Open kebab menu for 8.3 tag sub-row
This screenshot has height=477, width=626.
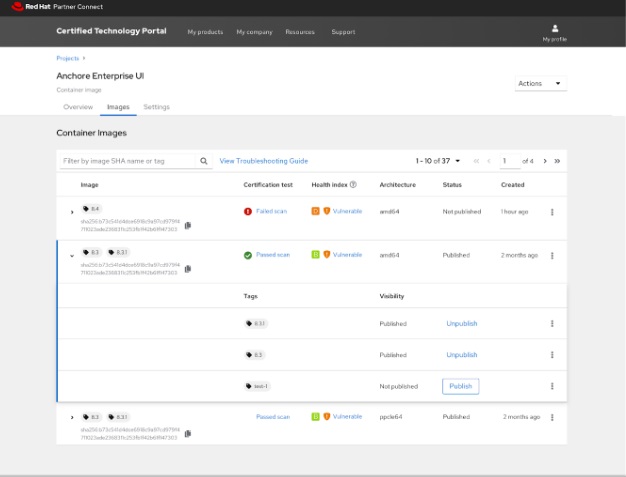click(552, 354)
